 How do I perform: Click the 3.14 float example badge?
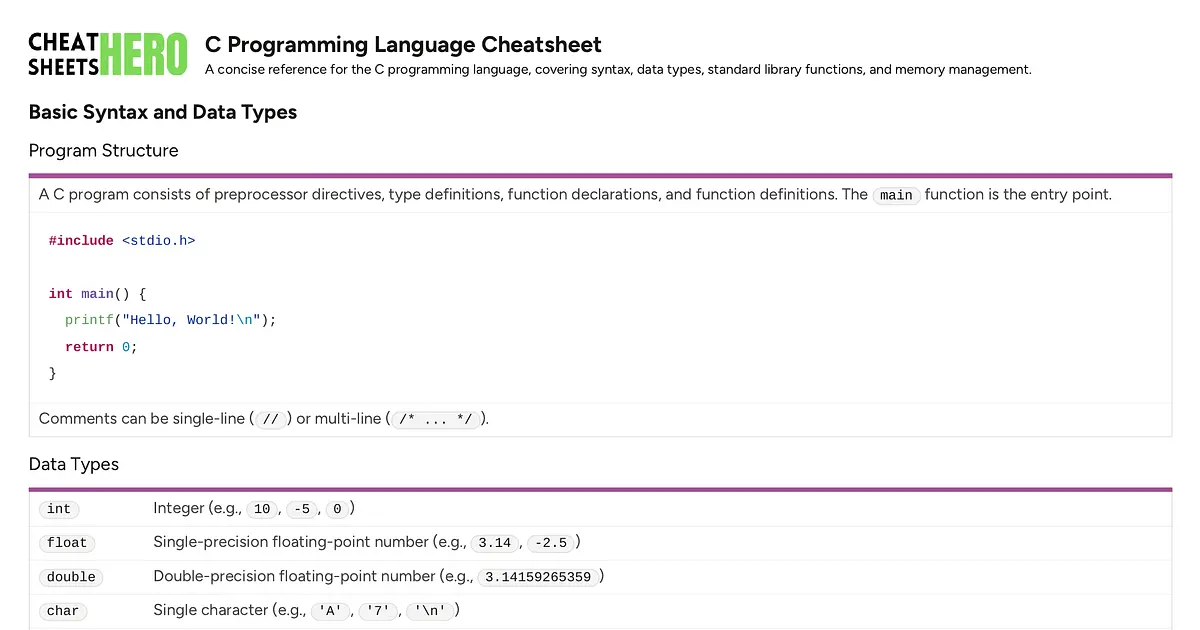(495, 543)
